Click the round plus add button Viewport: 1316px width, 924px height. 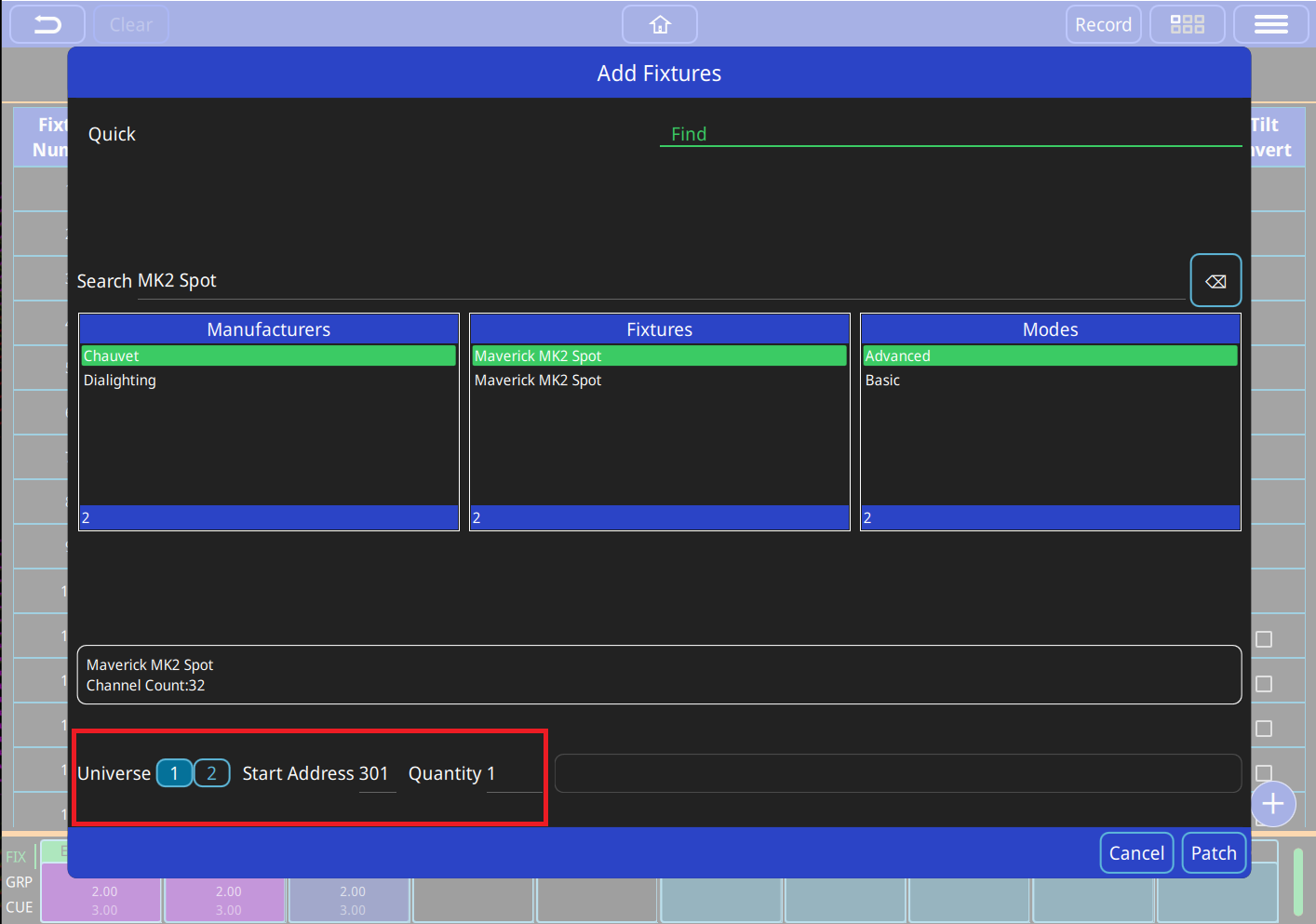[x=1272, y=804]
